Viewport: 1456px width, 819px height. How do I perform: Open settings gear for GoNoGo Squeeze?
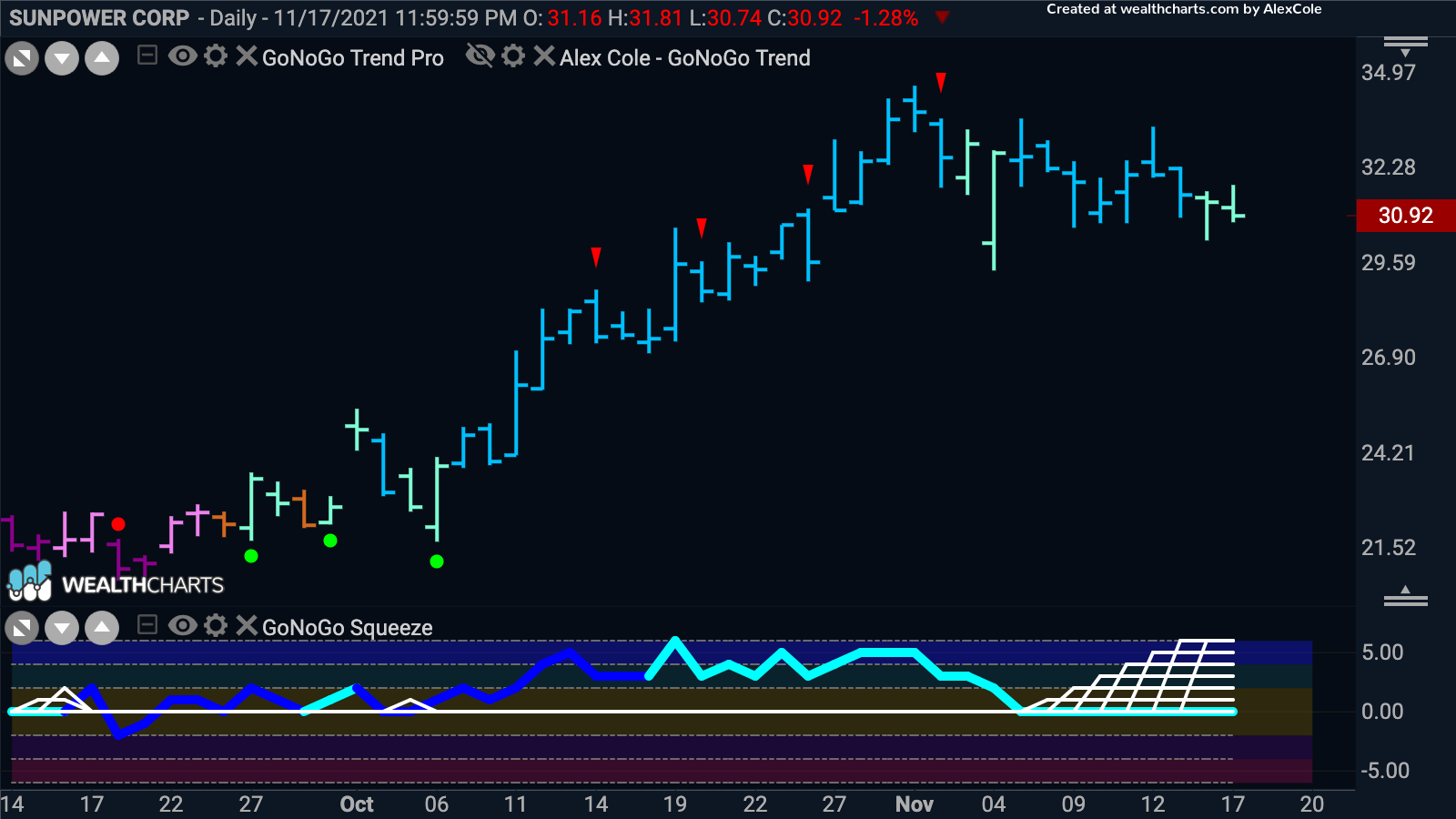point(216,625)
